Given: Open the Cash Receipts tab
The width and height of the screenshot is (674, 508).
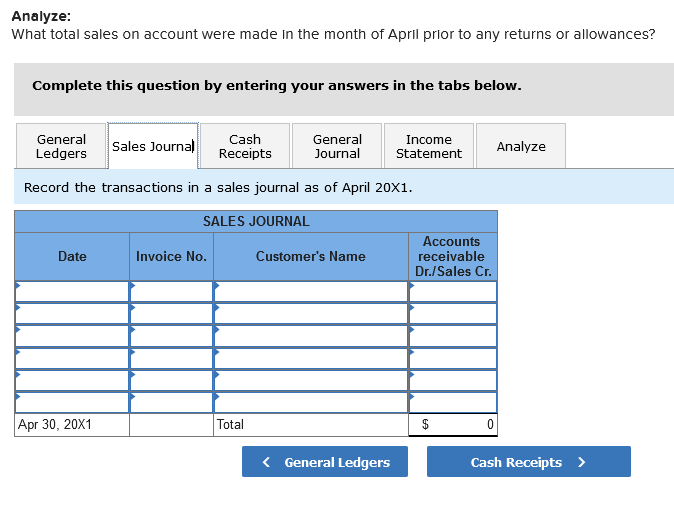Looking at the screenshot, I should tap(245, 146).
